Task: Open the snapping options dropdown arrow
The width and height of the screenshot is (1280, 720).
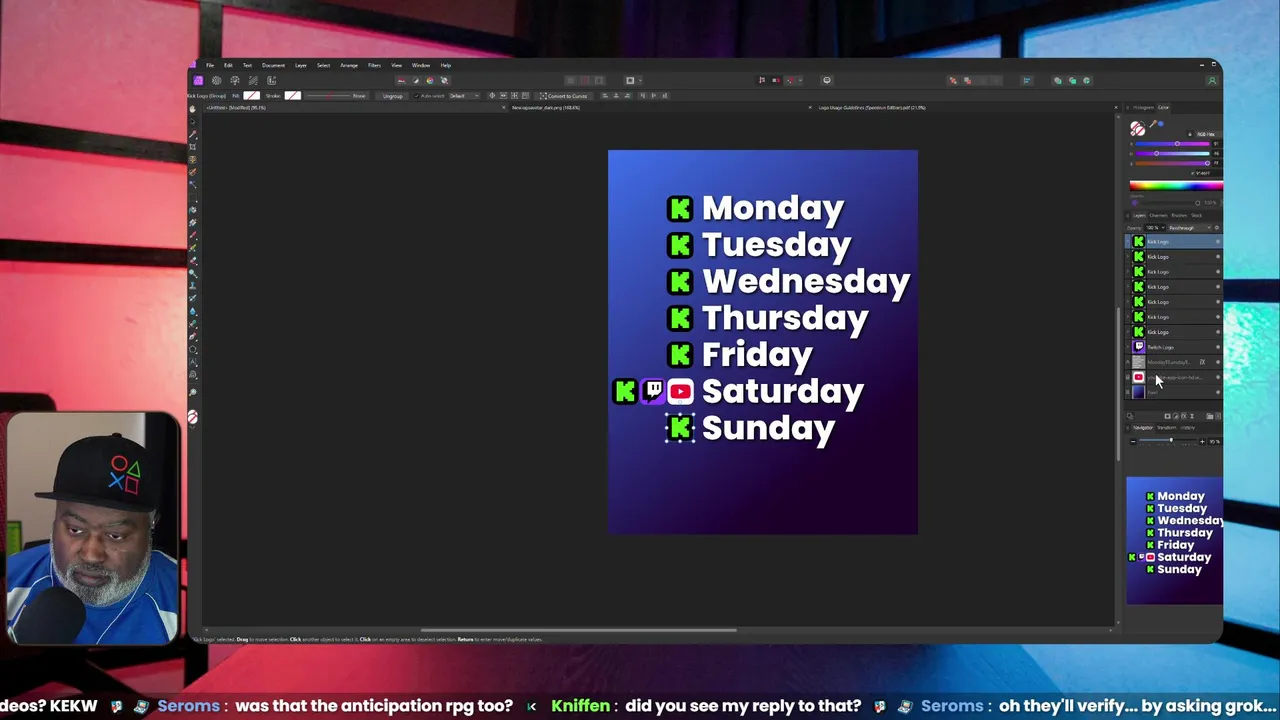Action: click(799, 80)
